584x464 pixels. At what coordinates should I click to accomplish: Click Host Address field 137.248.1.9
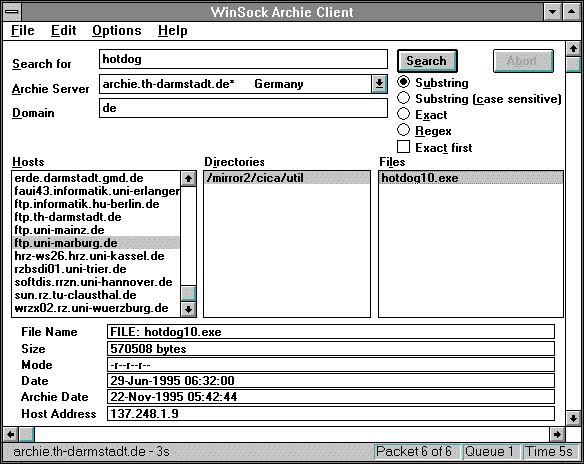pos(331,413)
